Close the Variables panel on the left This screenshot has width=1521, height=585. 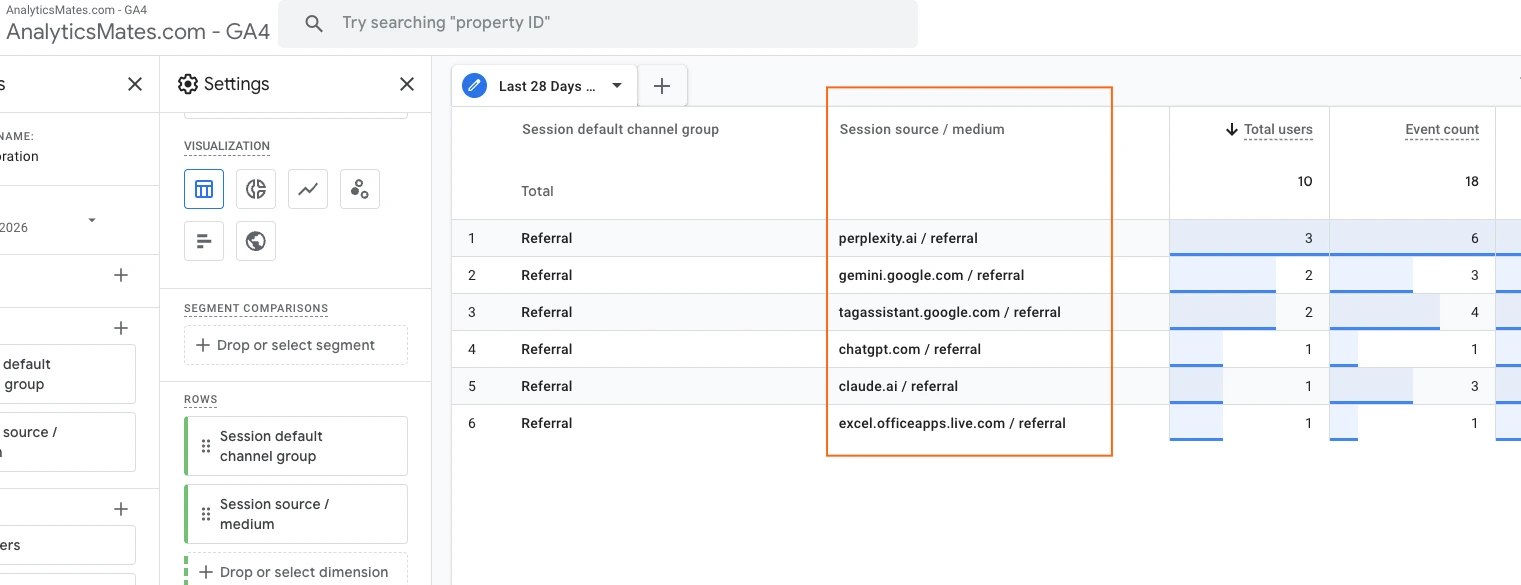click(135, 84)
